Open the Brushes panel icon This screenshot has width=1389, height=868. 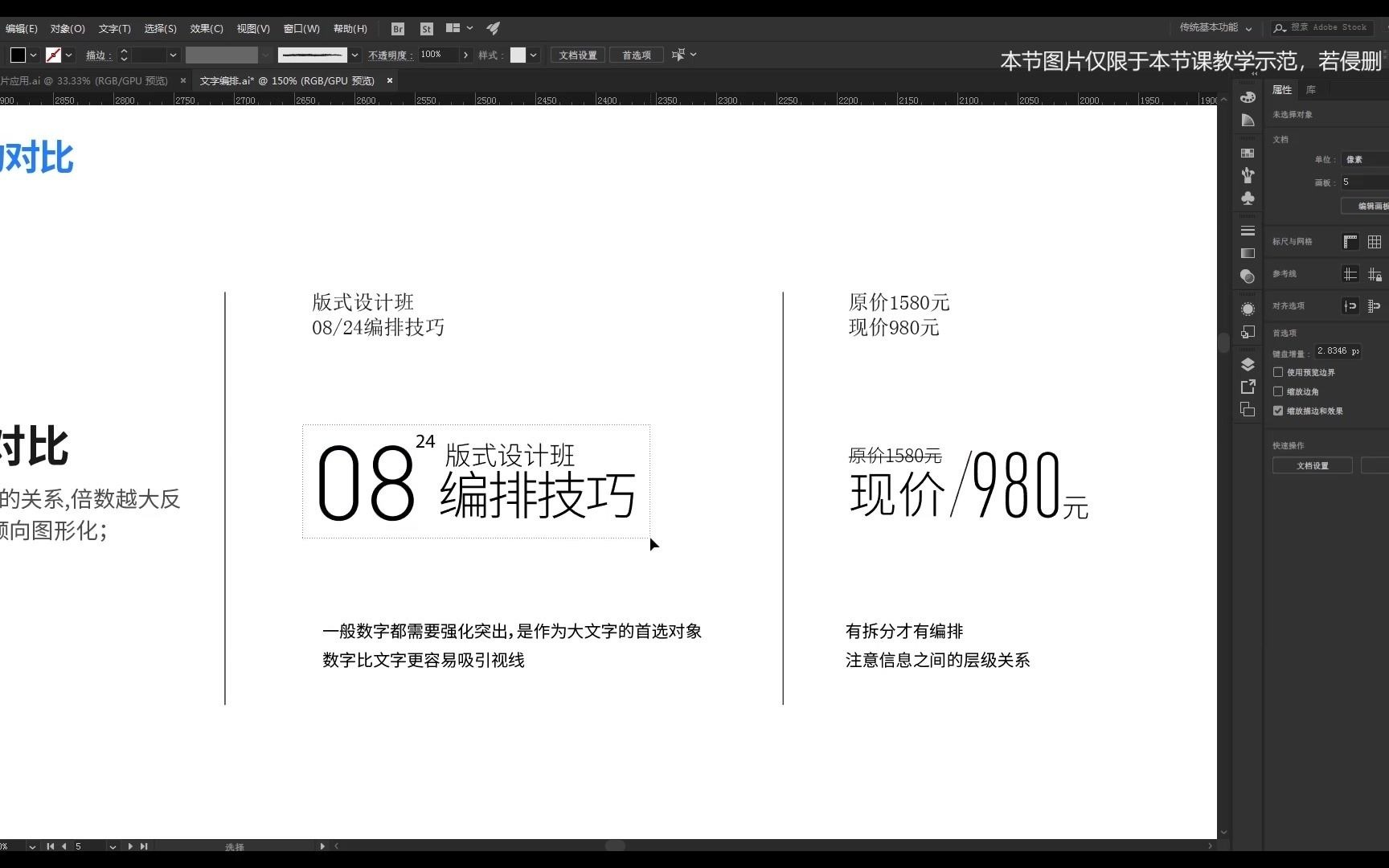coord(1248,175)
